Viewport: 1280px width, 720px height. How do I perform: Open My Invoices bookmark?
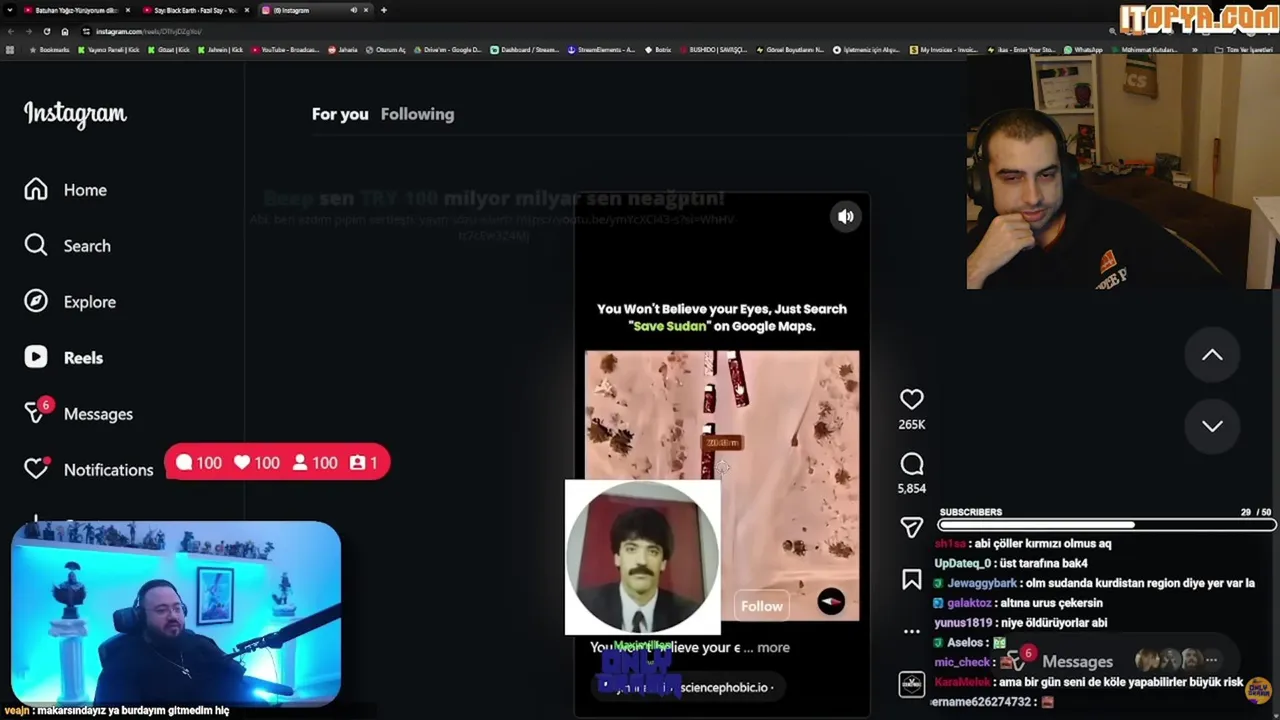943,49
